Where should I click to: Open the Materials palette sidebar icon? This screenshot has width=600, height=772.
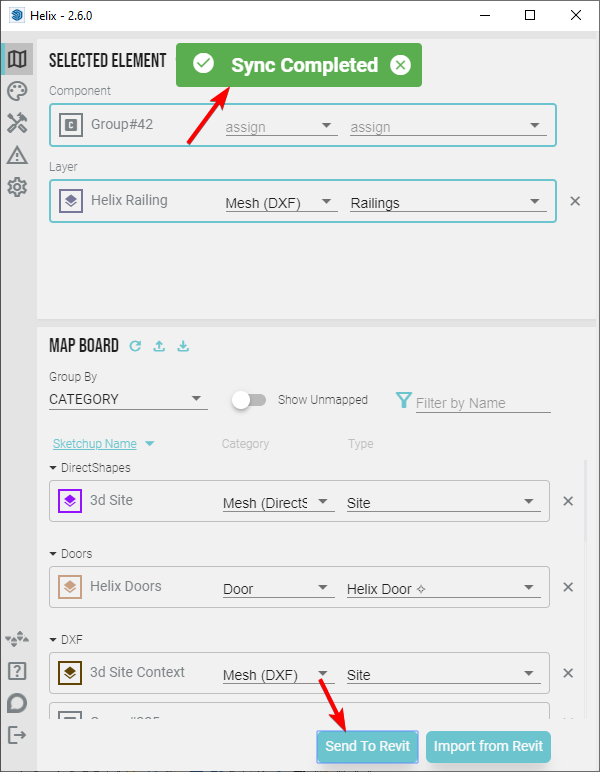pos(17,91)
